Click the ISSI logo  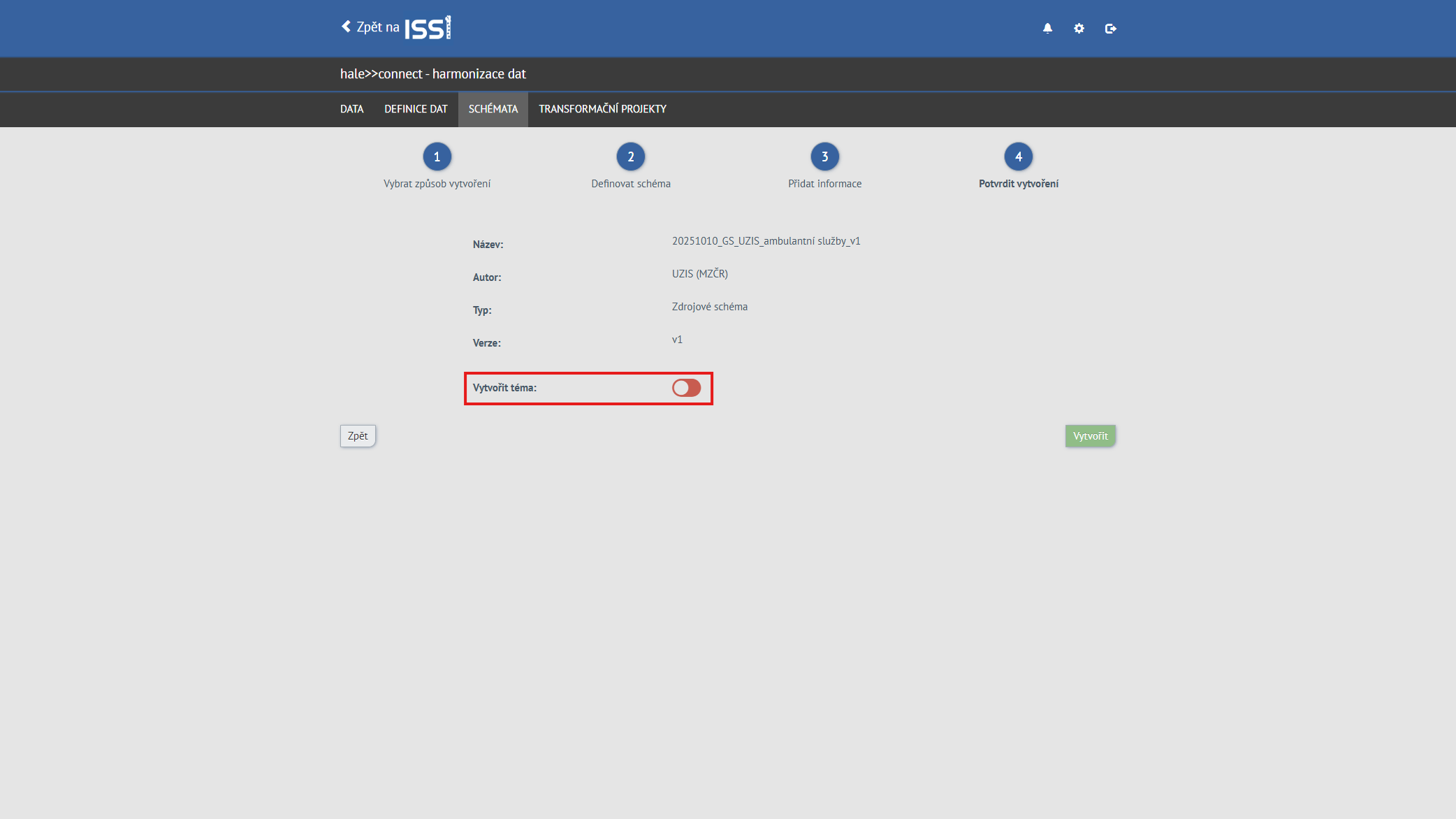point(428,28)
